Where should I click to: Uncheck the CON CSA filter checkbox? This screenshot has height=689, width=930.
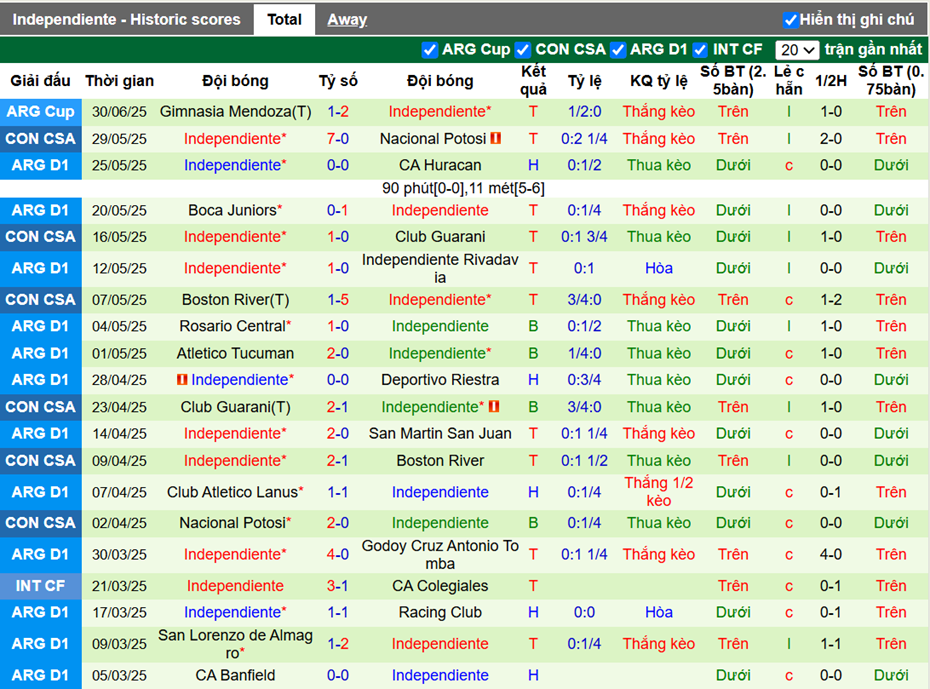tap(523, 50)
